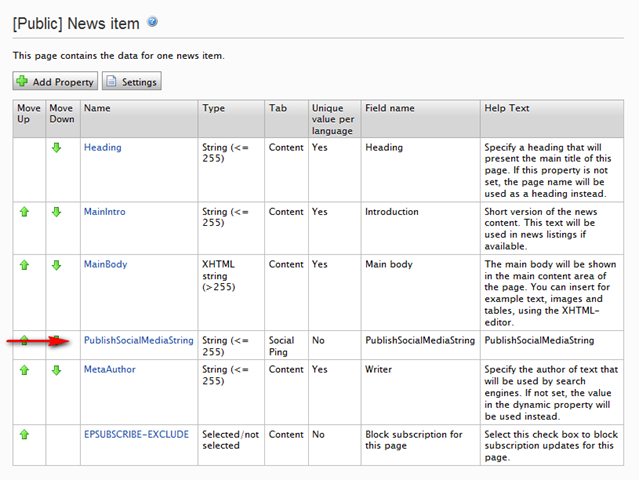
Task: Move the MainBody property up
Action: tap(24, 265)
